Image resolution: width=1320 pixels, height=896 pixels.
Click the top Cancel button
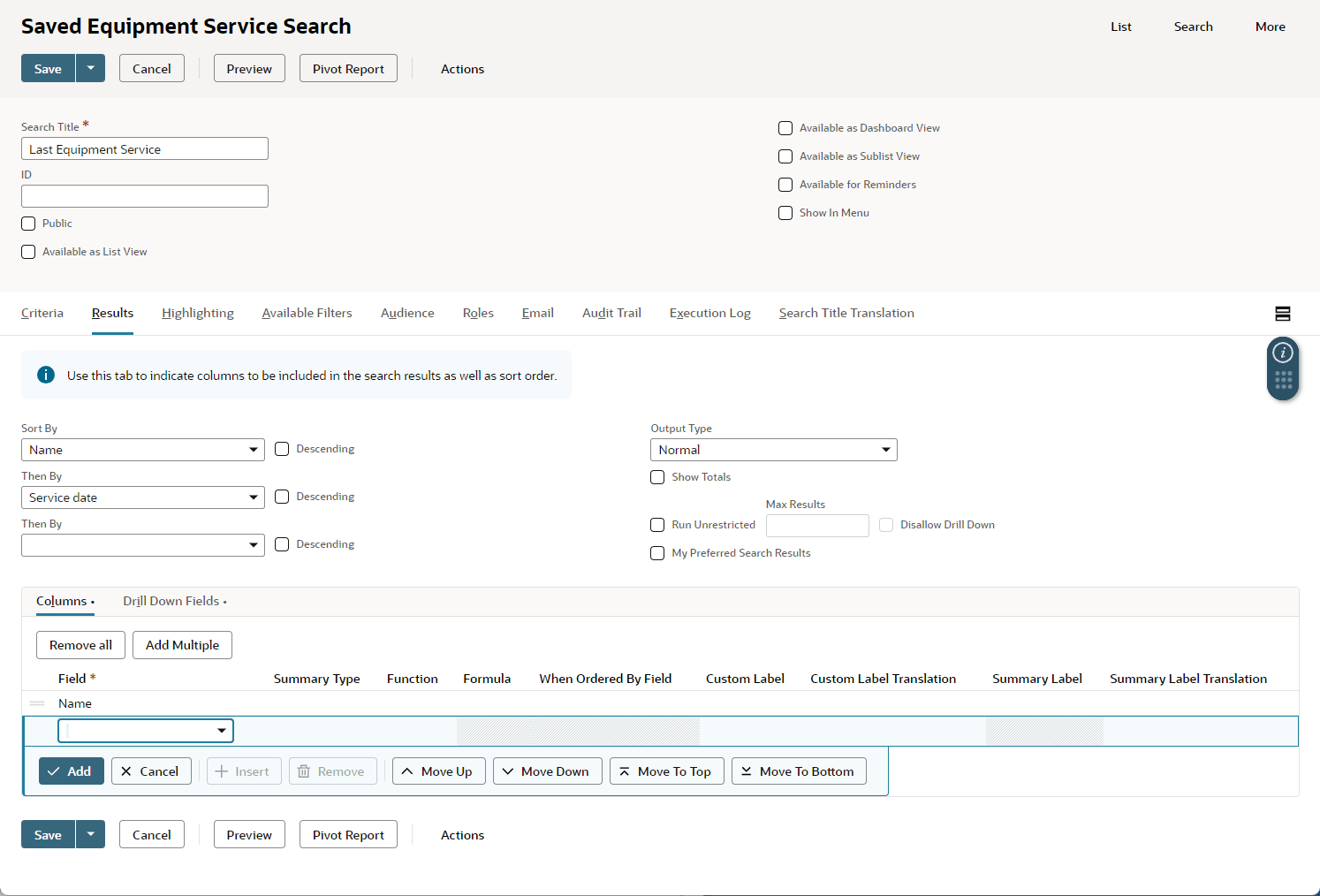(152, 68)
